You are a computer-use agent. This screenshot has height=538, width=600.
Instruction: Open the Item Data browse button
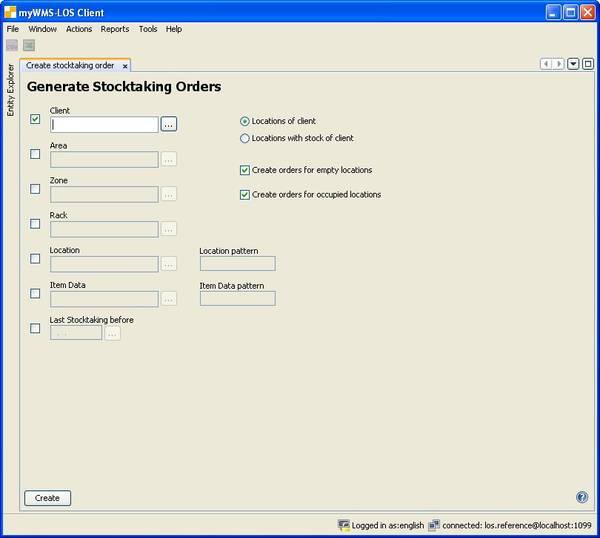click(169, 298)
